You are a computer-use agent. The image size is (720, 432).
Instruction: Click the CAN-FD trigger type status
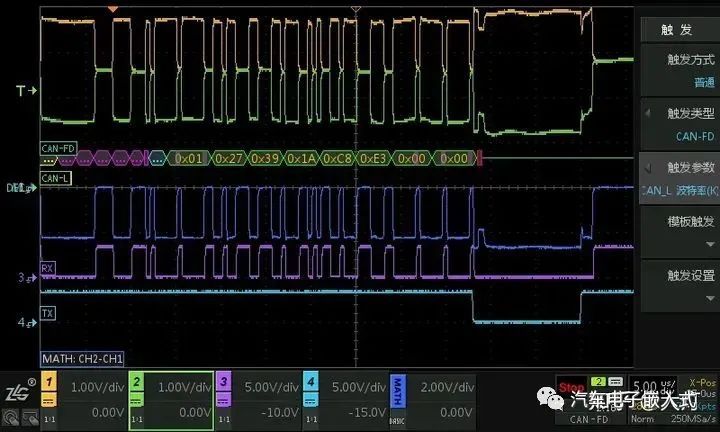[x=589, y=419]
